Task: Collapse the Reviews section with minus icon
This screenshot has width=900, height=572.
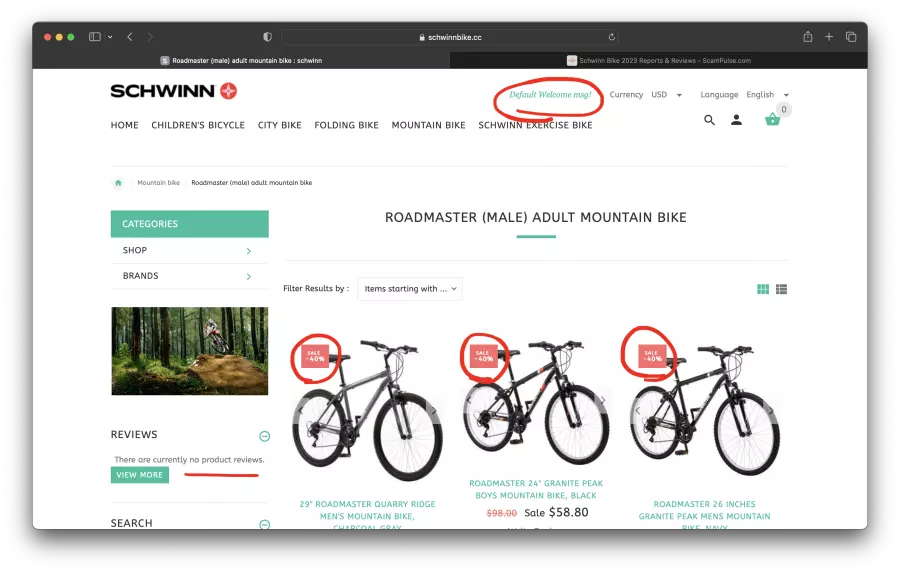Action: [x=265, y=437]
